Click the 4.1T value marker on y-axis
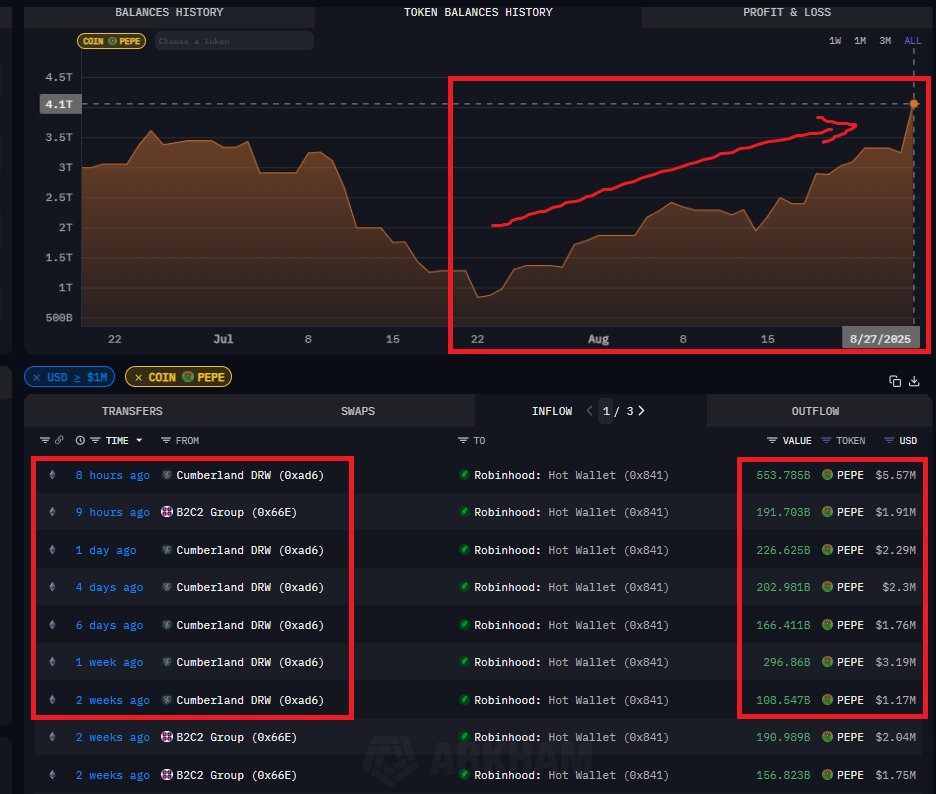 [x=59, y=104]
